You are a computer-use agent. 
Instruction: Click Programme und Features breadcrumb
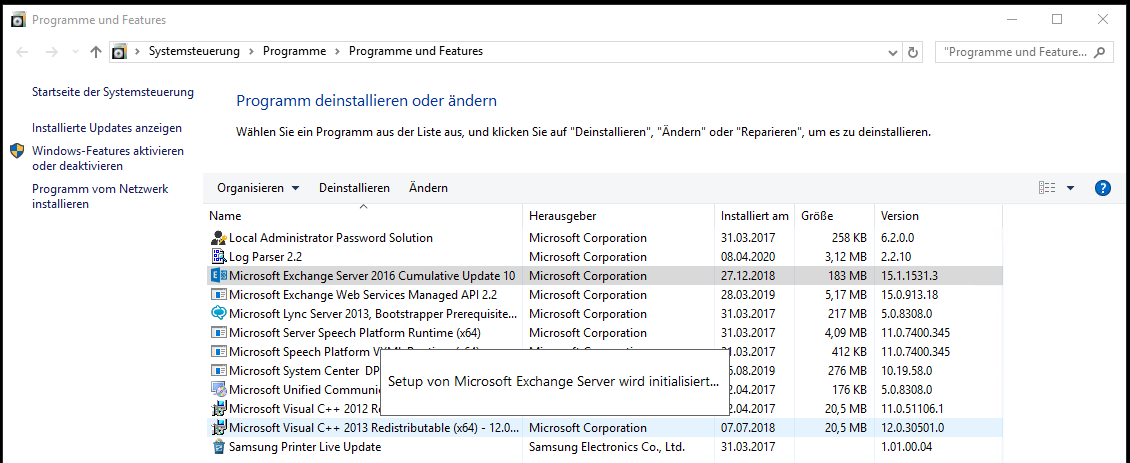click(x=416, y=52)
